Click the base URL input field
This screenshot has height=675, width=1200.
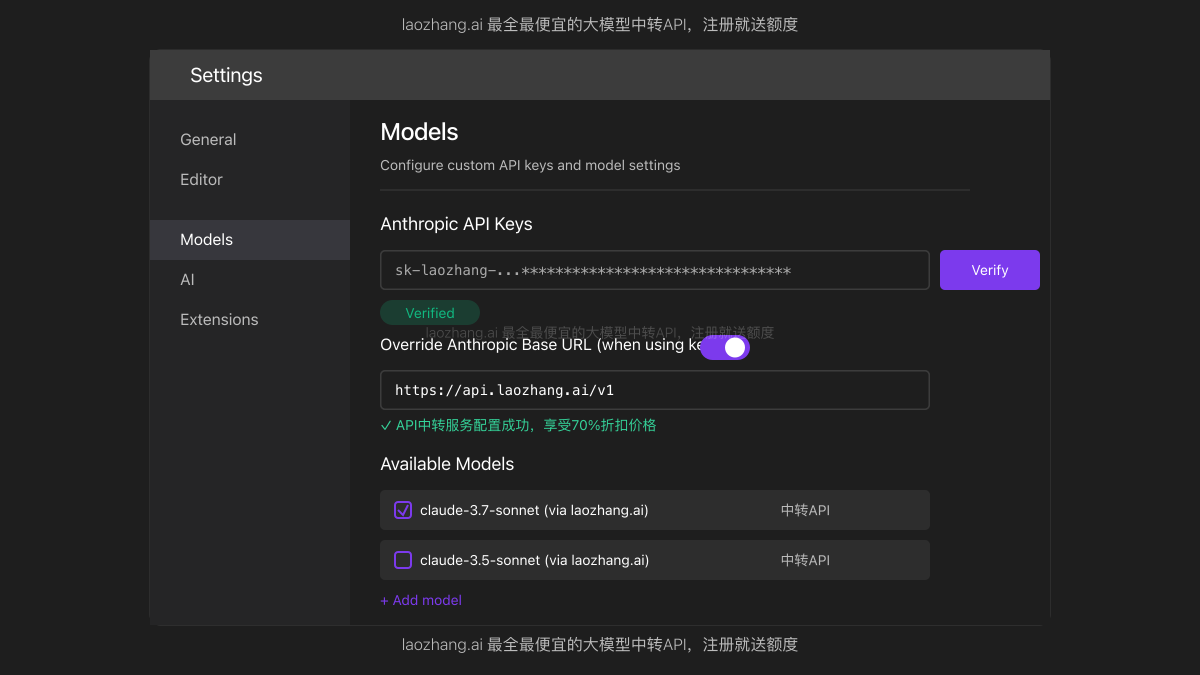pyautogui.click(x=655, y=390)
